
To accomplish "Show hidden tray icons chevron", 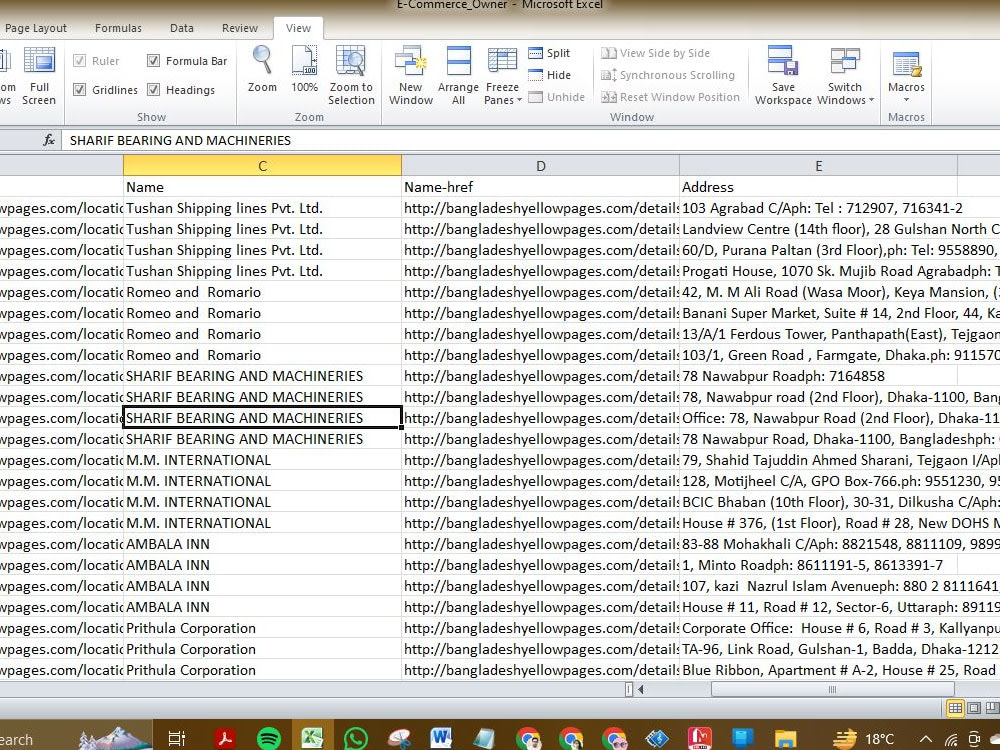I will pyautogui.click(x=925, y=739).
